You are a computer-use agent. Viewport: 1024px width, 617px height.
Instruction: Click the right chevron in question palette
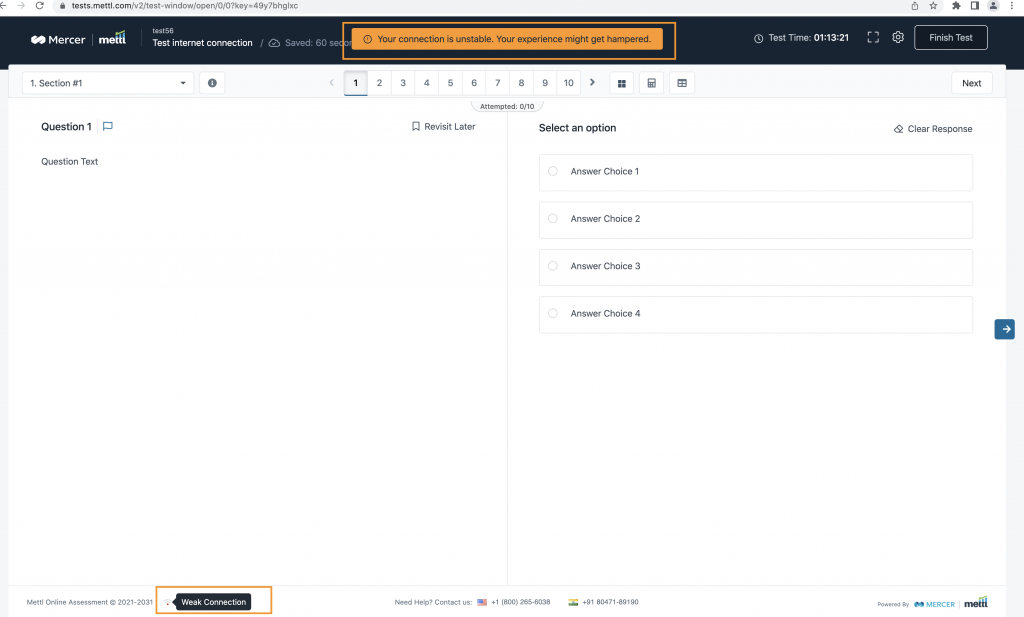tap(592, 83)
